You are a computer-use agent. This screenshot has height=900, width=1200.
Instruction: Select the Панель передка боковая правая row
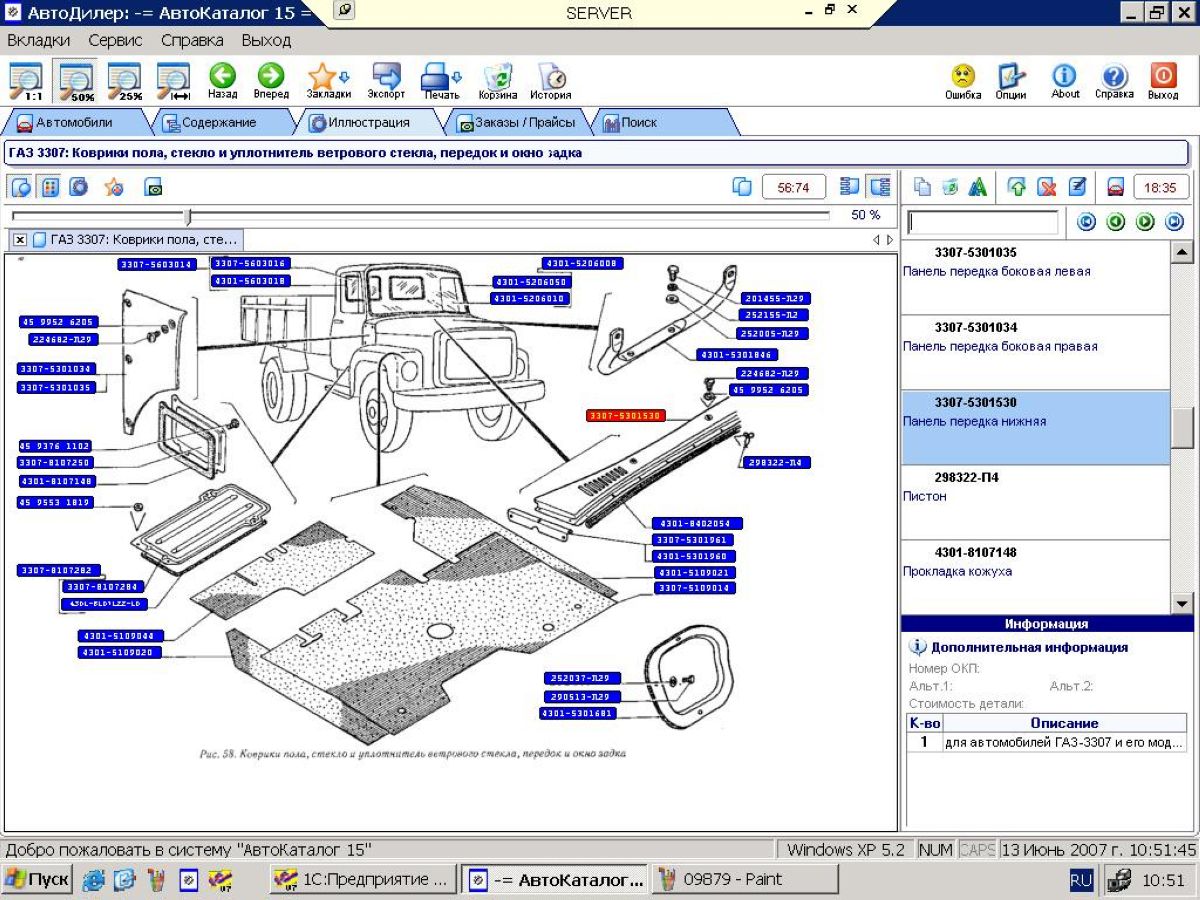click(x=1035, y=352)
